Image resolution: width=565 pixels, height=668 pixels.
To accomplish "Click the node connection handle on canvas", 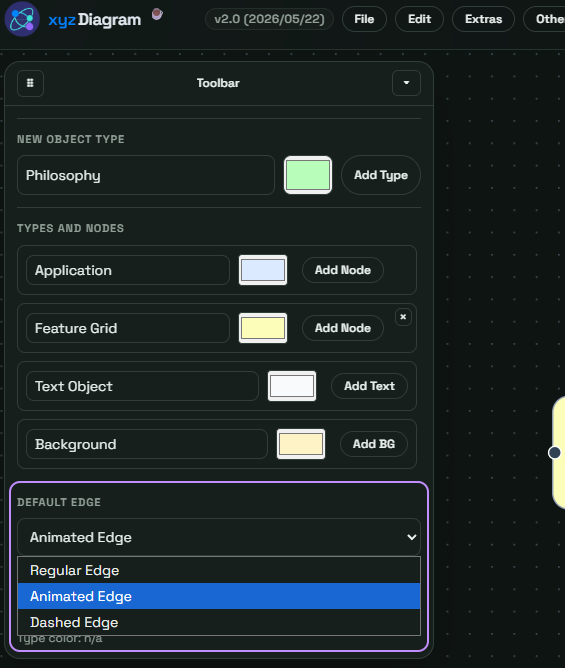I will 554,452.
